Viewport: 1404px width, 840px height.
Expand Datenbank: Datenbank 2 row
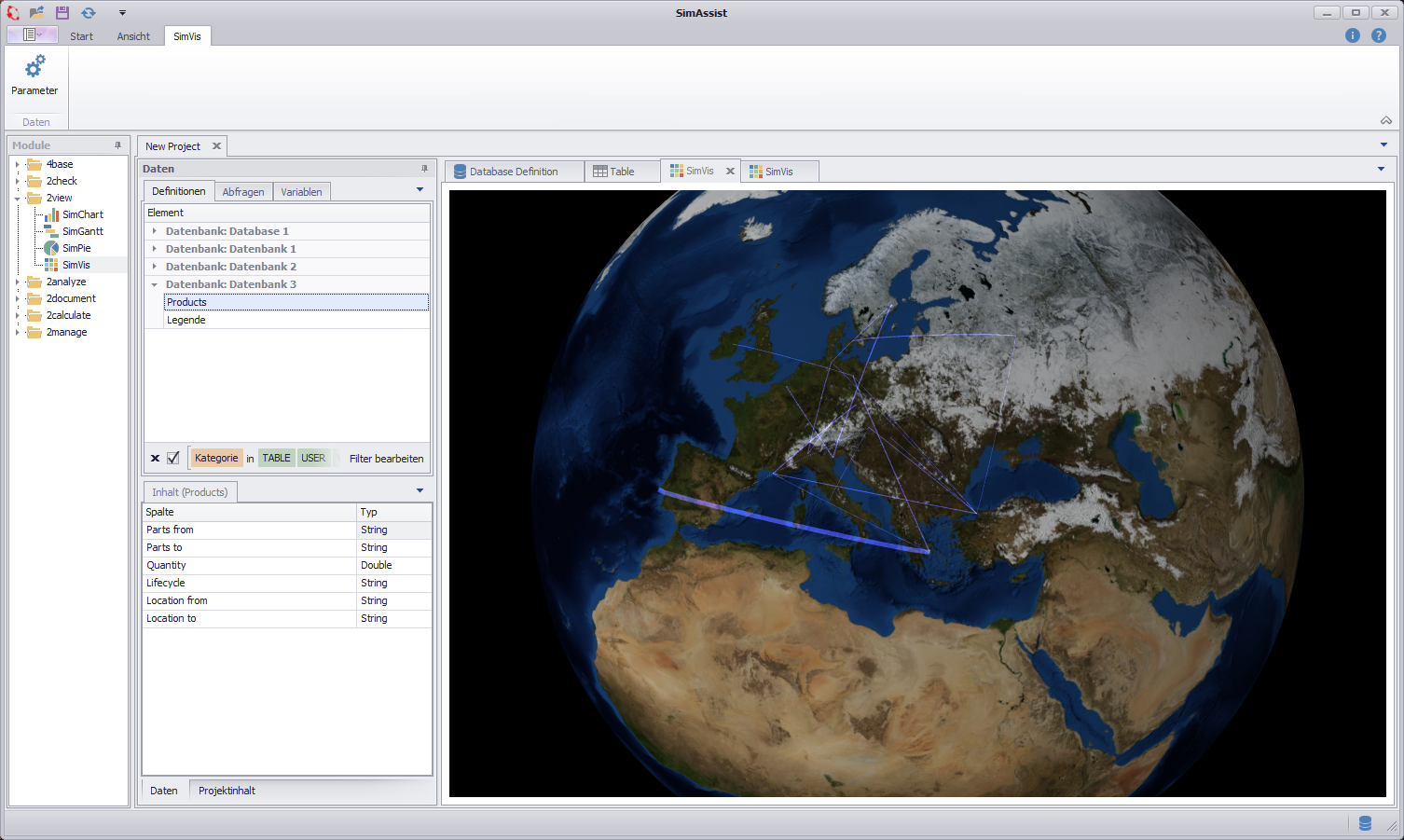pyautogui.click(x=155, y=267)
